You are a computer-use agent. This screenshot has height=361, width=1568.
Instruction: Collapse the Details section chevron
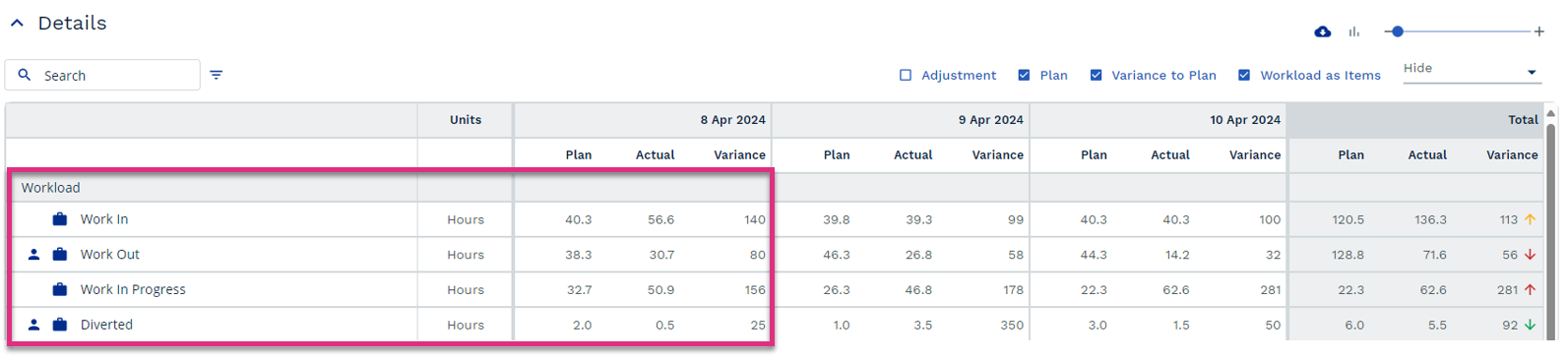click(x=17, y=23)
